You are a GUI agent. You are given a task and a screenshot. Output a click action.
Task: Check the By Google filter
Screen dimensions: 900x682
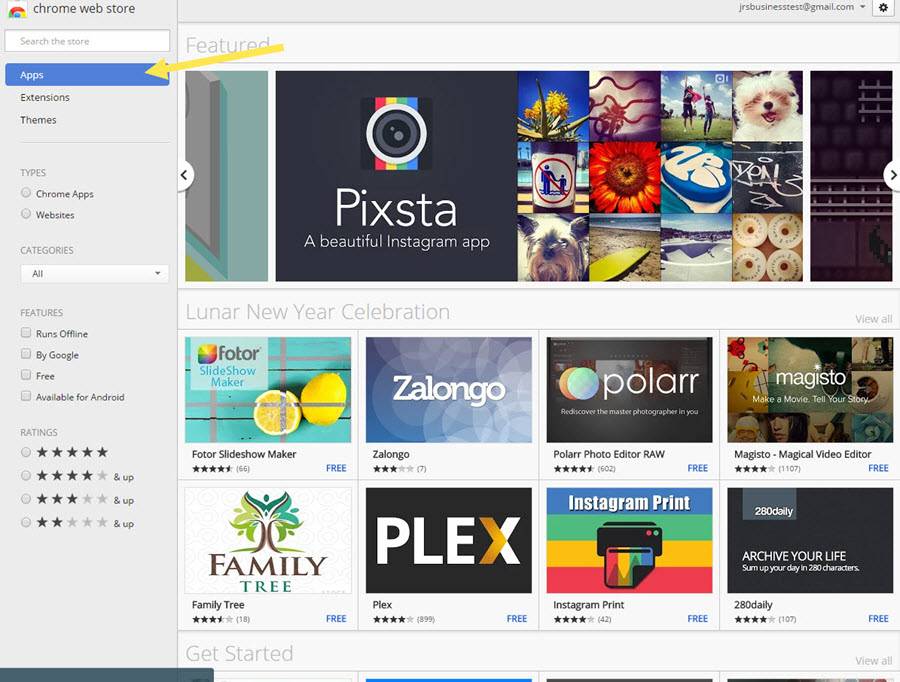26,355
